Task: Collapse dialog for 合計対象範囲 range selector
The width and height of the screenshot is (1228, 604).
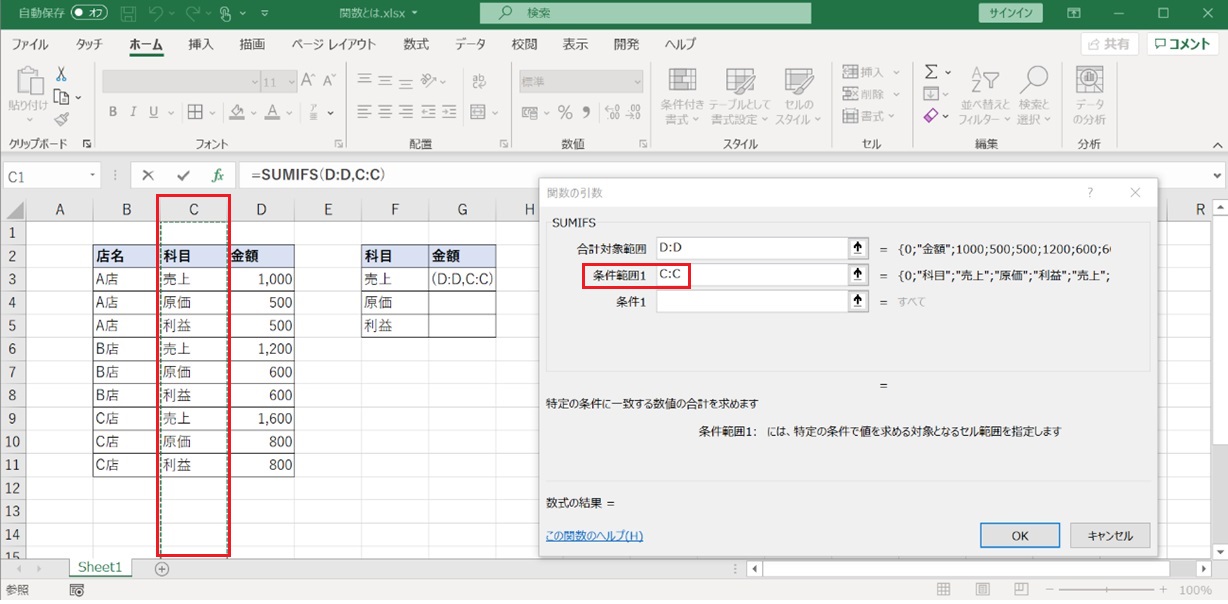Action: [857, 248]
